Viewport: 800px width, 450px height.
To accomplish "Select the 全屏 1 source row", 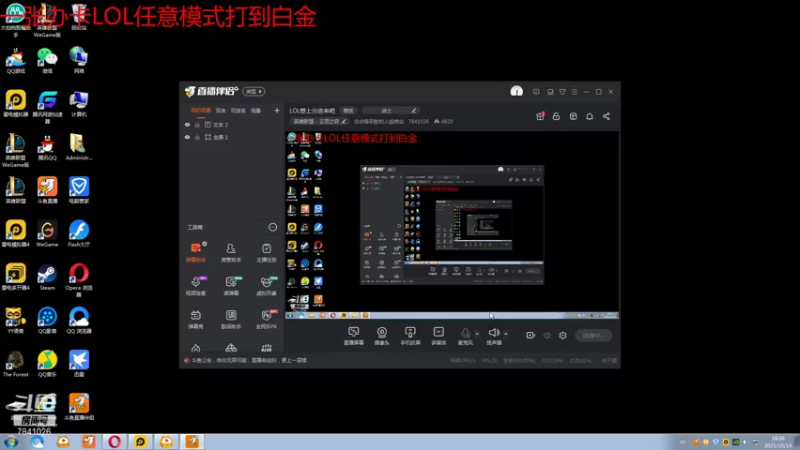I will (x=232, y=137).
